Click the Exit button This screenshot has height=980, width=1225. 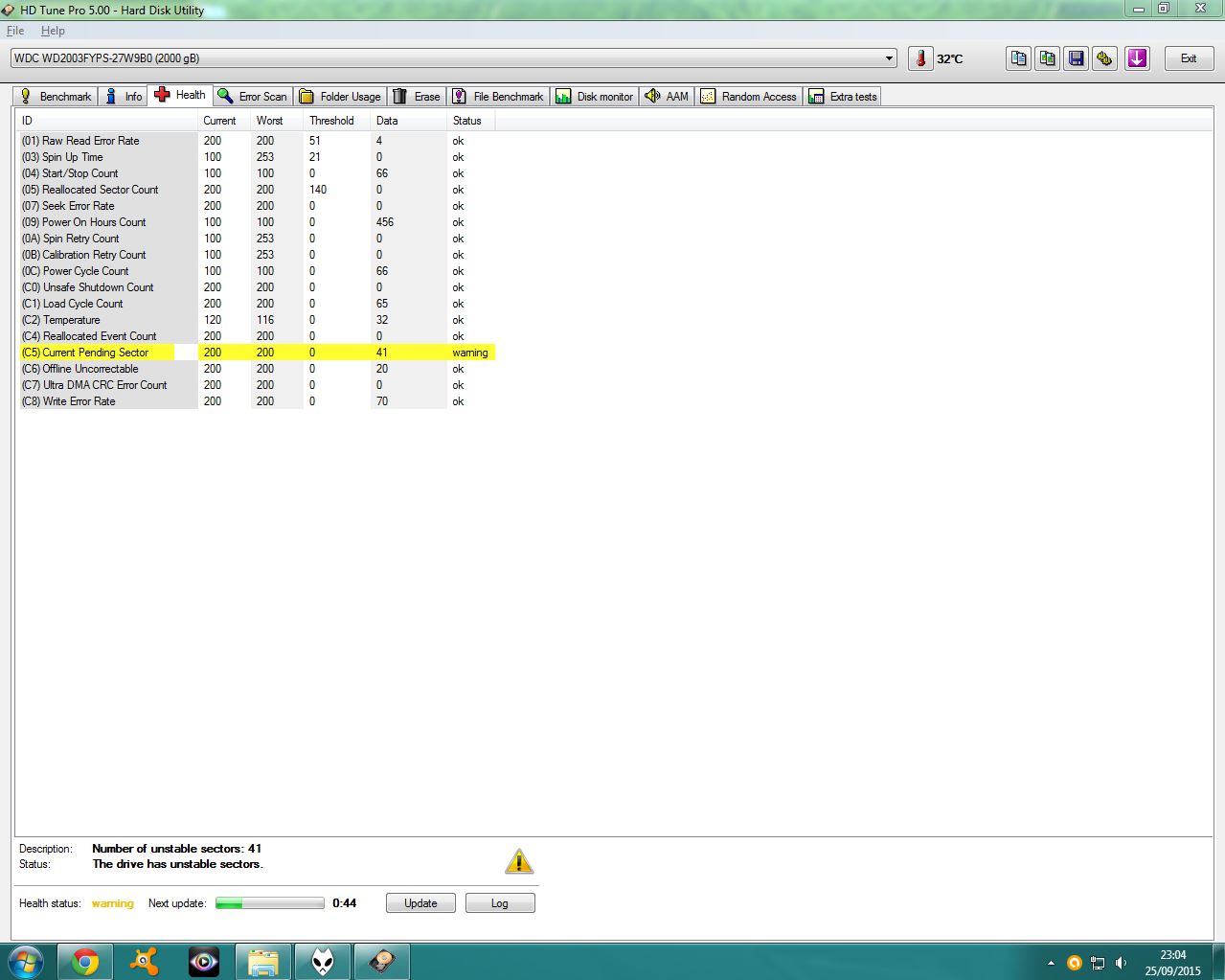point(1189,58)
